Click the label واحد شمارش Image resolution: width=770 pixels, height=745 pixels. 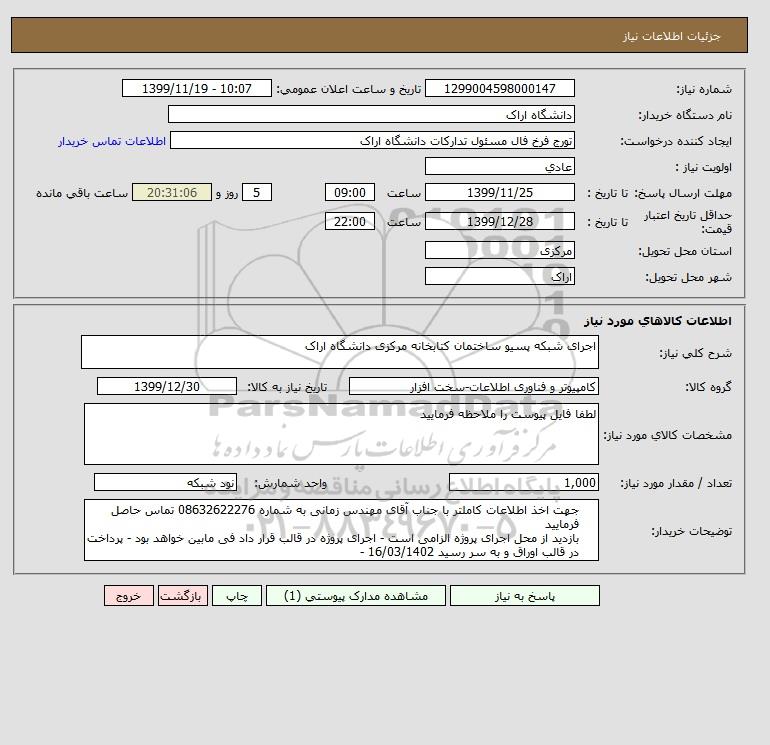290,483
